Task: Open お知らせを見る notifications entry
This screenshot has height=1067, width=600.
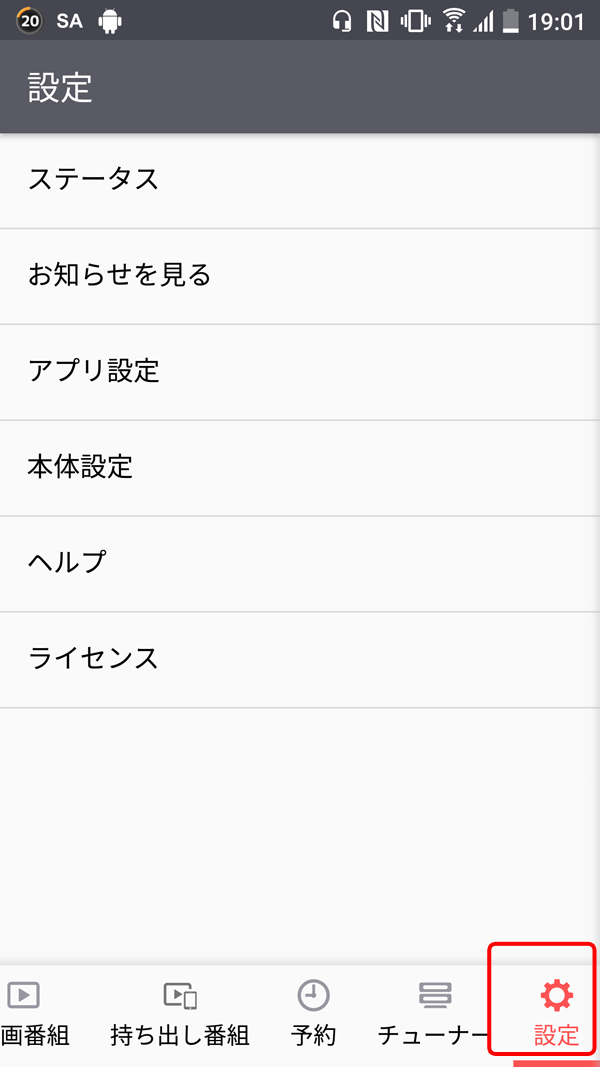Action: point(300,276)
